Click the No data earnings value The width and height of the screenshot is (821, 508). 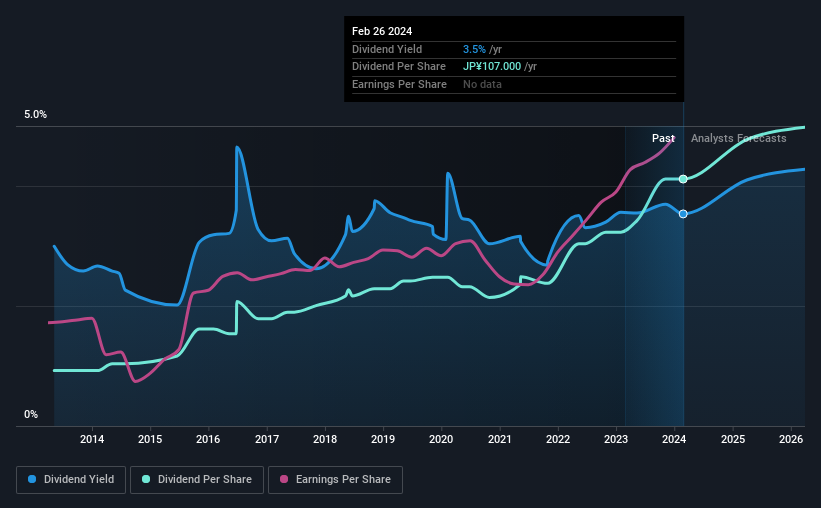[x=482, y=84]
